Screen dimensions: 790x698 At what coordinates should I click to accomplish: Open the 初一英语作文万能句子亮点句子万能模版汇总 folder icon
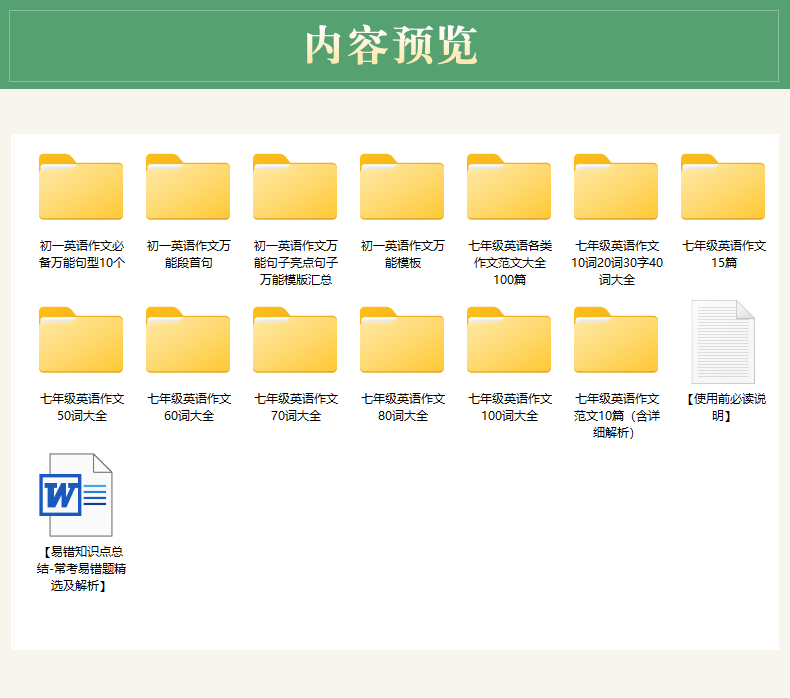295,187
